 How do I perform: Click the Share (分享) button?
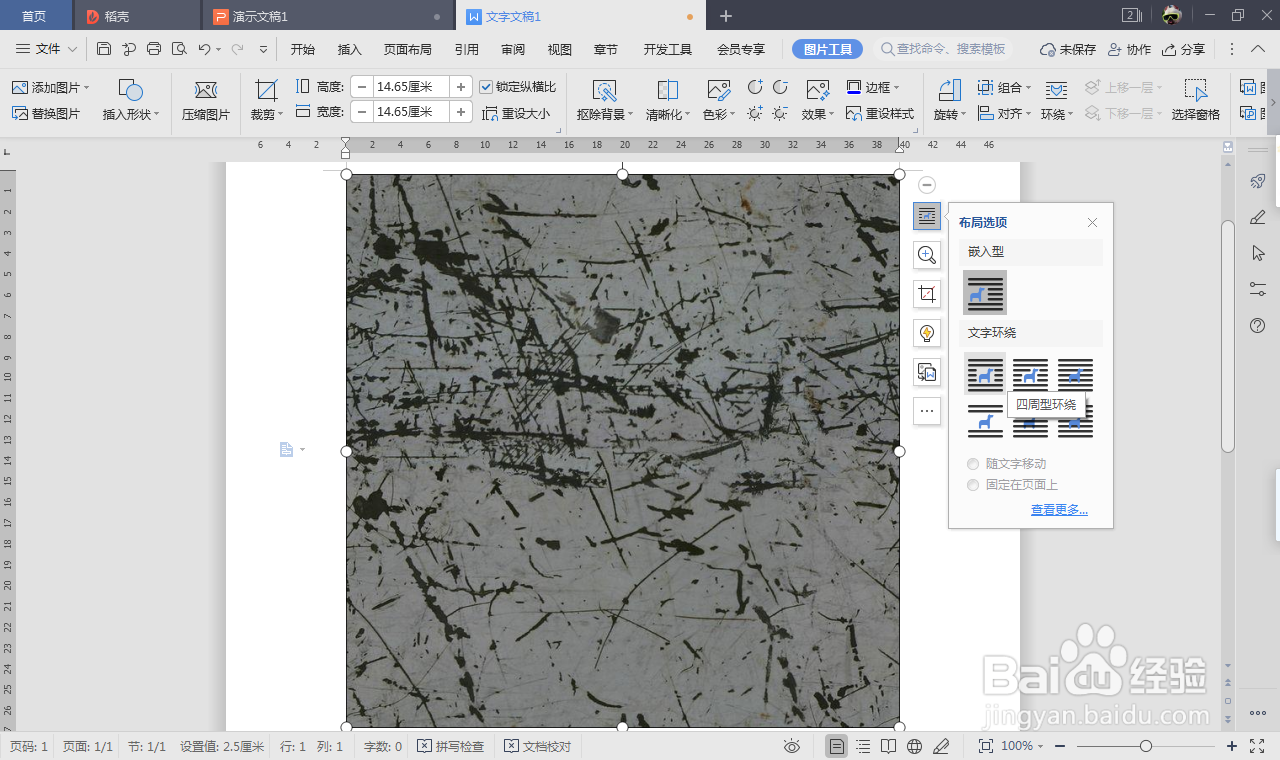tap(1183, 49)
